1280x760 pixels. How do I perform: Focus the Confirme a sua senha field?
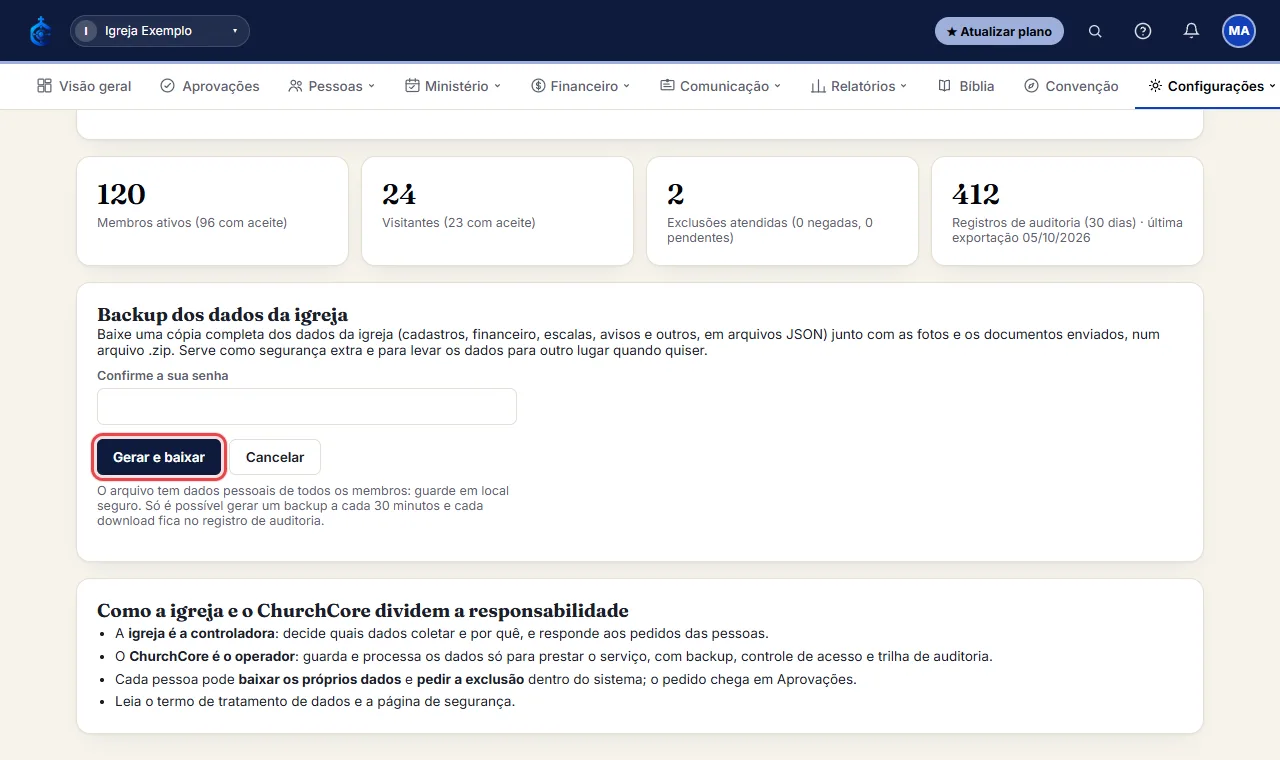307,407
